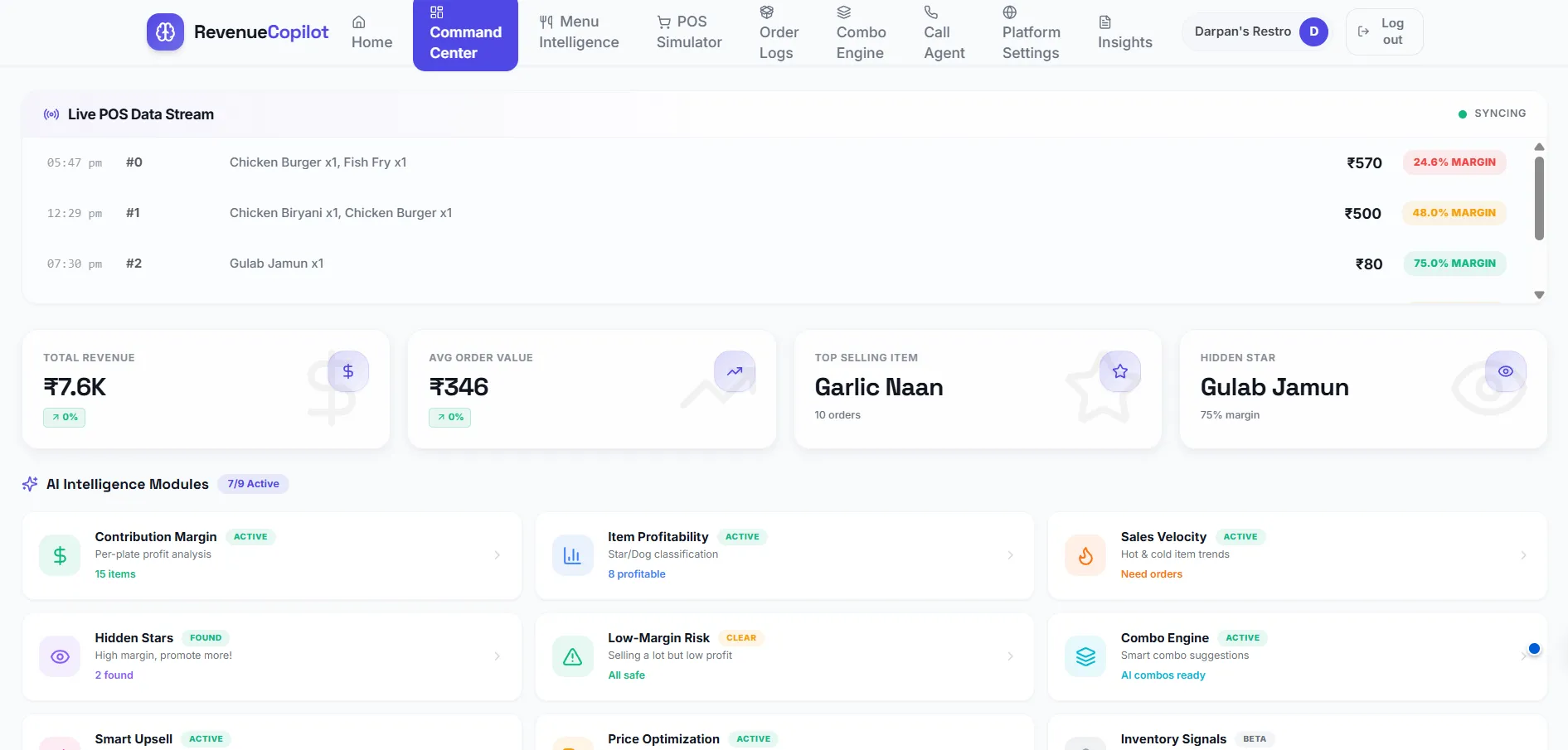
Task: Click the D user avatar
Action: click(1313, 31)
